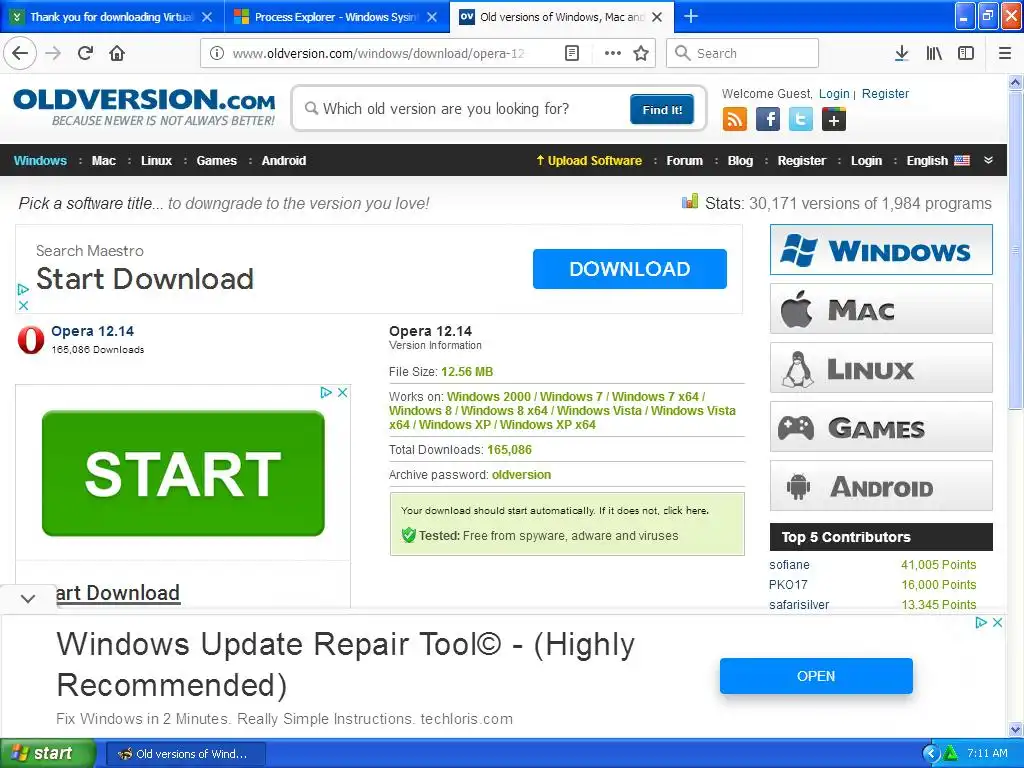Image resolution: width=1024 pixels, height=768 pixels.
Task: Click the Opera logo icon
Action: (x=31, y=340)
